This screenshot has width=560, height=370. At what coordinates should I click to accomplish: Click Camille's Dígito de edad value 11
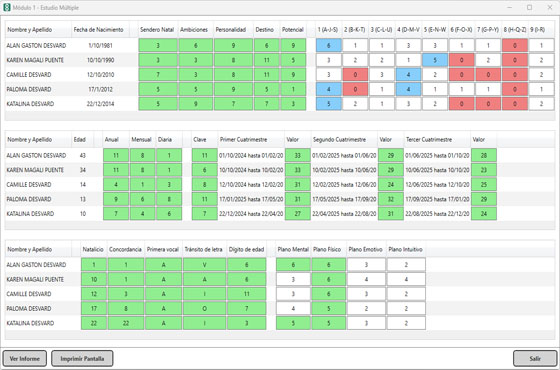point(246,294)
